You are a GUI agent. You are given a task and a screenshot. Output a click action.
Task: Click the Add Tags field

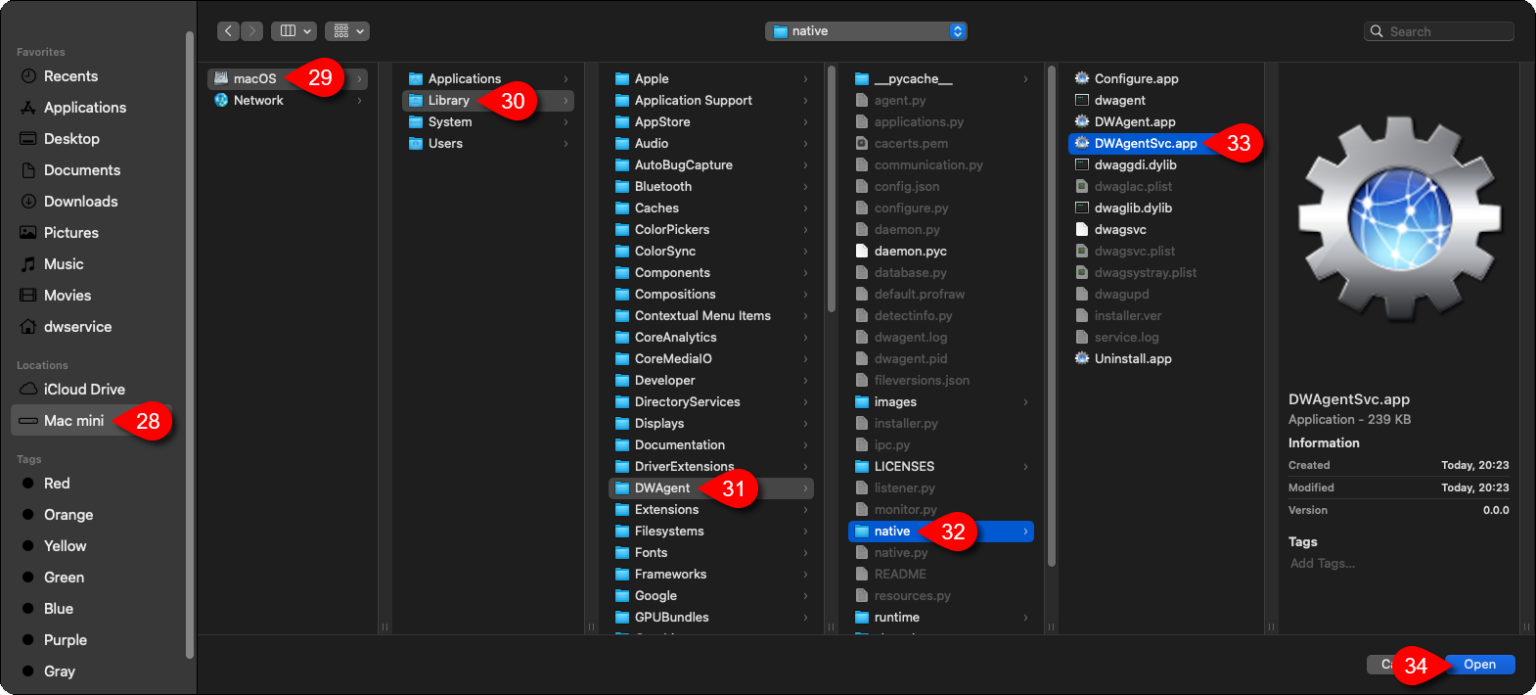point(1320,563)
